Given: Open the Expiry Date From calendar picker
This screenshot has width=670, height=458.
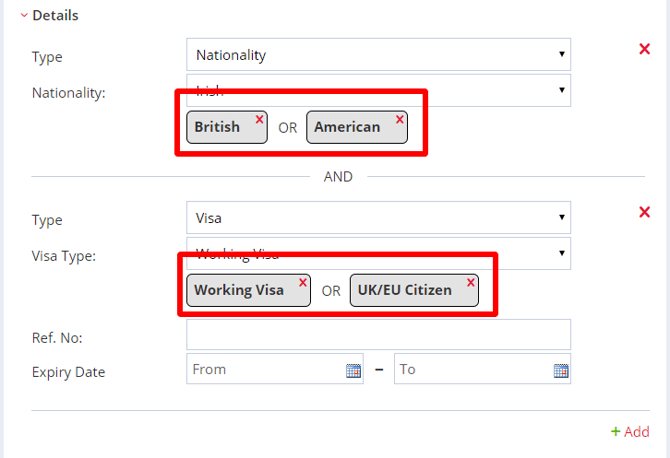Looking at the screenshot, I should point(353,370).
